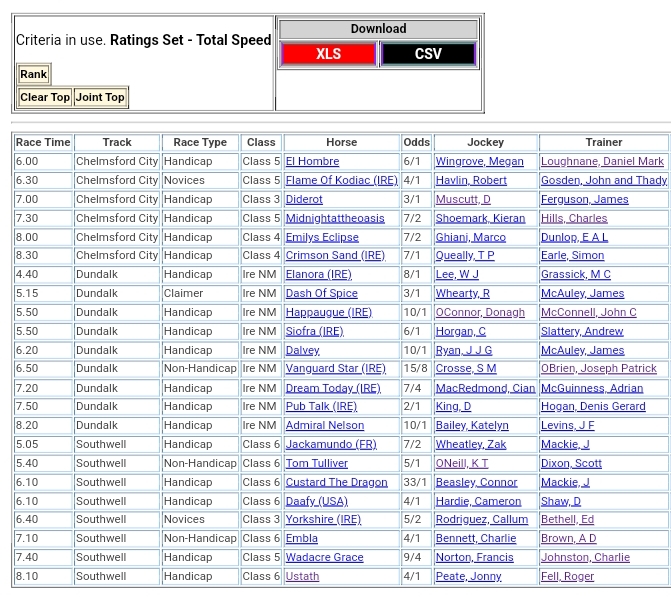Click the Joint Top button

pos(100,97)
